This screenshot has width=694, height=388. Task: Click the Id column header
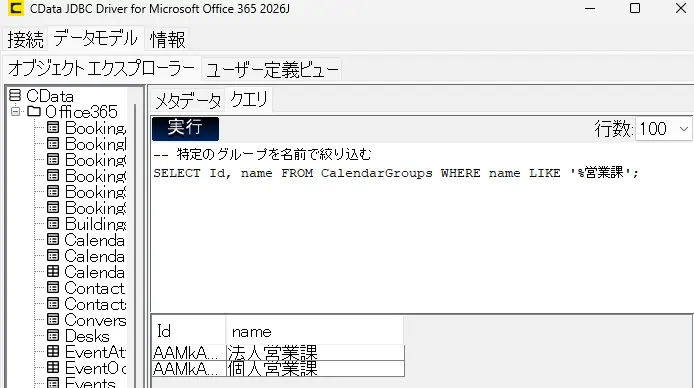(189, 330)
